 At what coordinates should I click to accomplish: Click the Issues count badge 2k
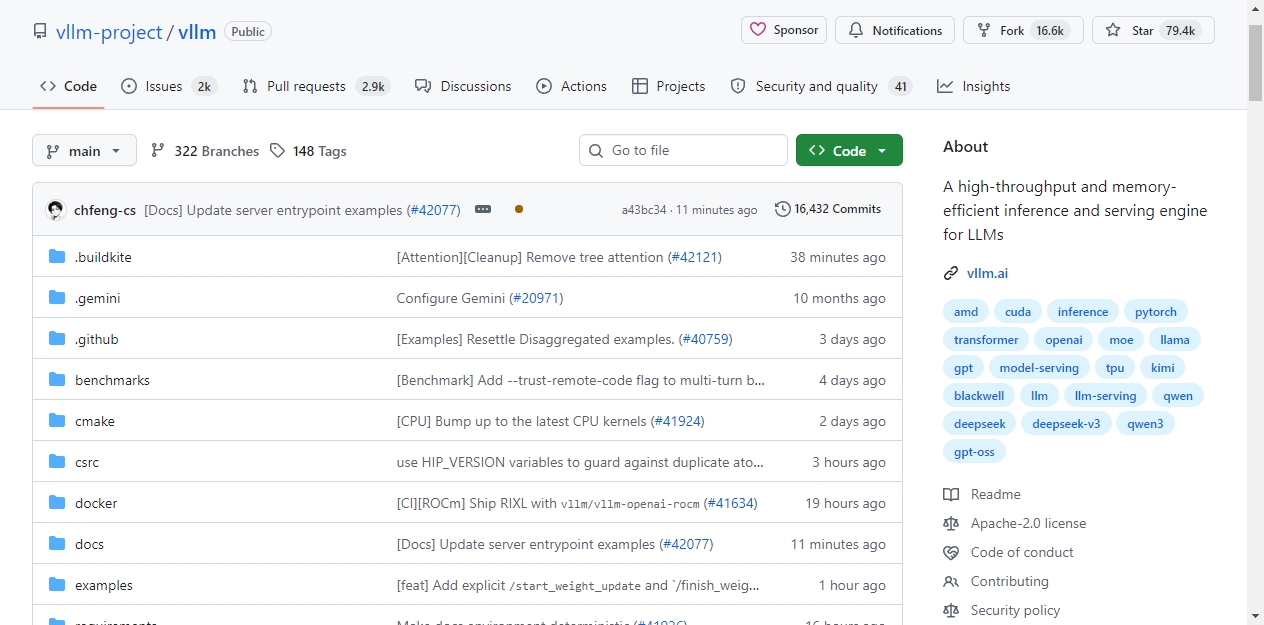pyautogui.click(x=204, y=86)
